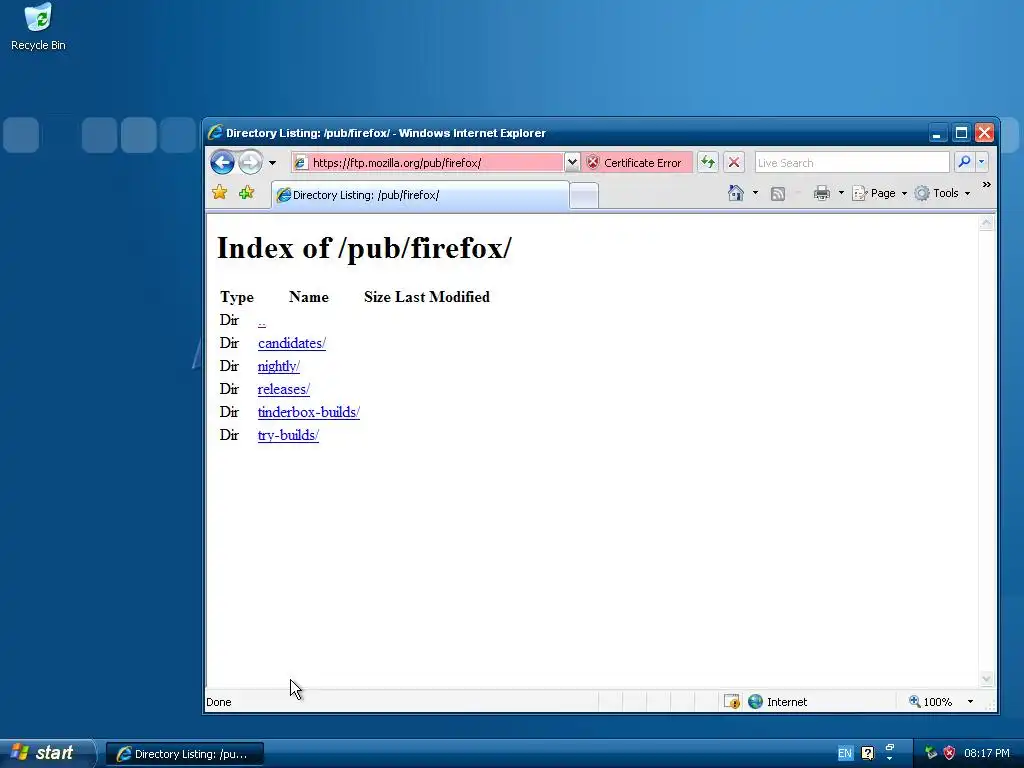The image size is (1024, 768).
Task: Refresh the page with green arrows icon
Action: click(x=707, y=162)
